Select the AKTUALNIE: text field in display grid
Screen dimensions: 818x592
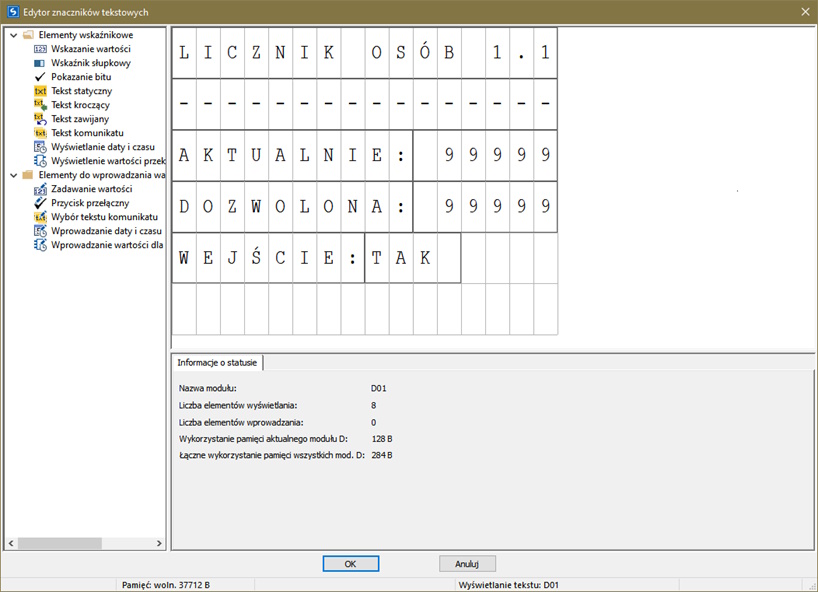pos(292,155)
